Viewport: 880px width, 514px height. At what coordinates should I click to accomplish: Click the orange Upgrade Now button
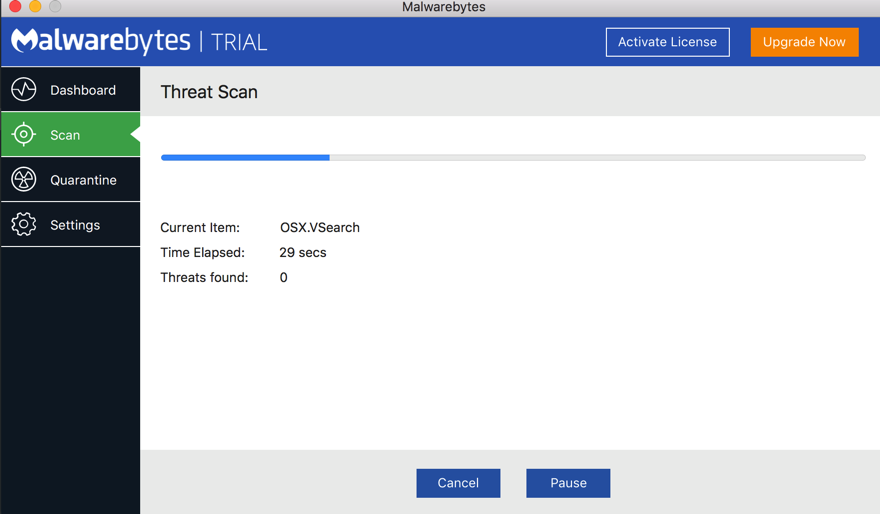pos(805,42)
